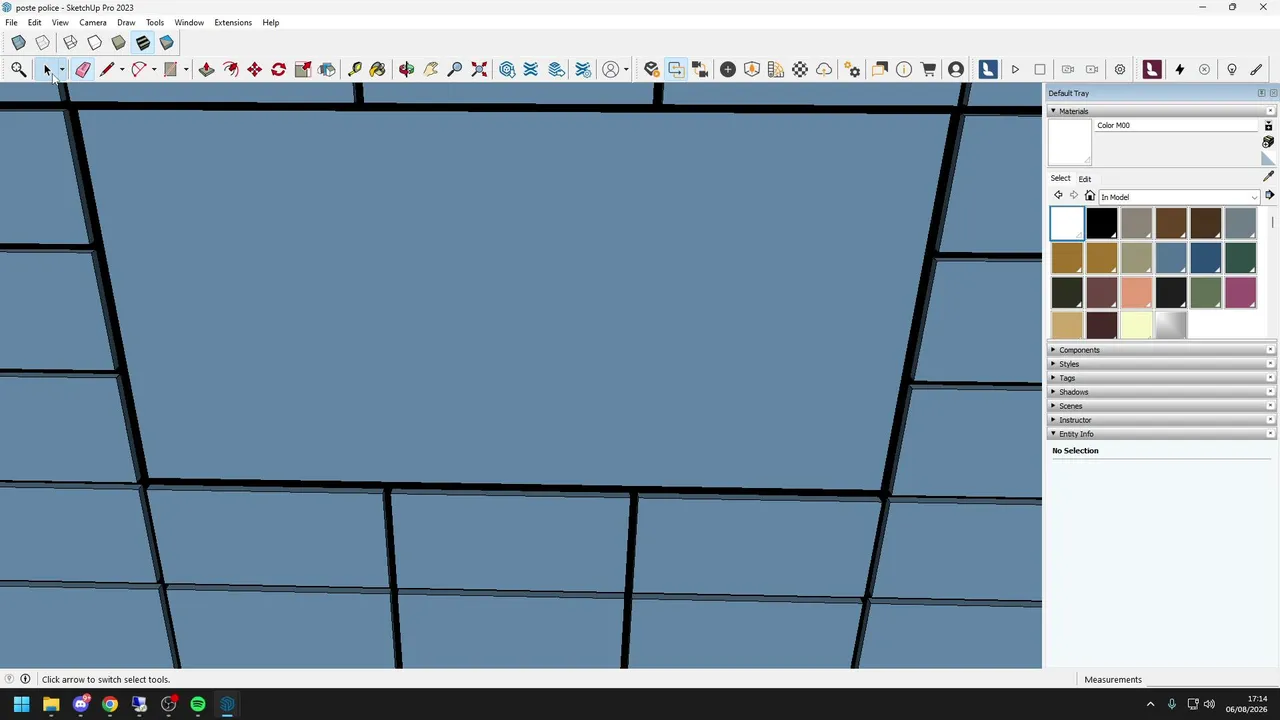Switch to Shaded face style
Screen dimensions: 1280x720
tap(118, 43)
